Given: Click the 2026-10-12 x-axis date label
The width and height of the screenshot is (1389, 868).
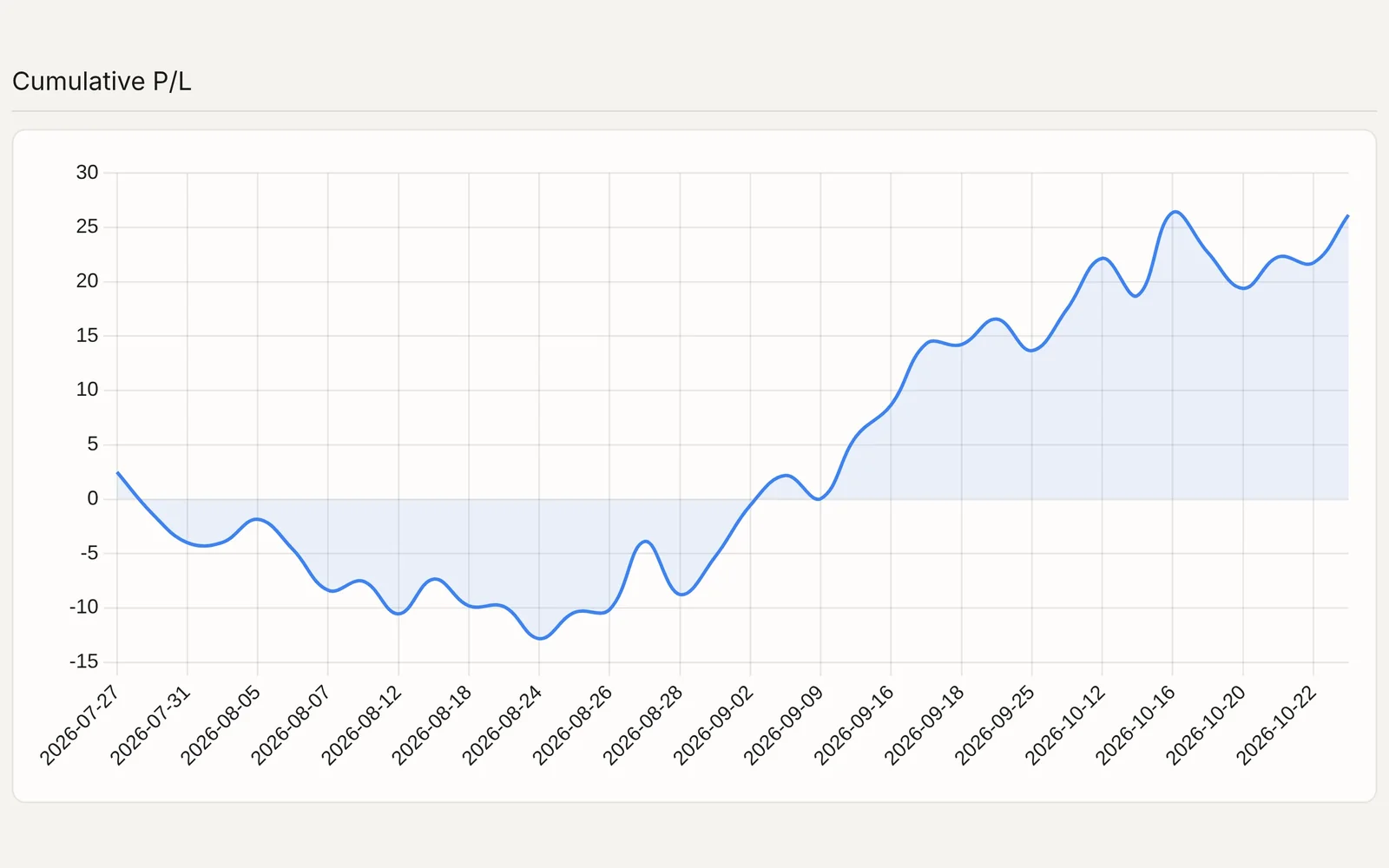Looking at the screenshot, I should pyautogui.click(x=1064, y=726).
